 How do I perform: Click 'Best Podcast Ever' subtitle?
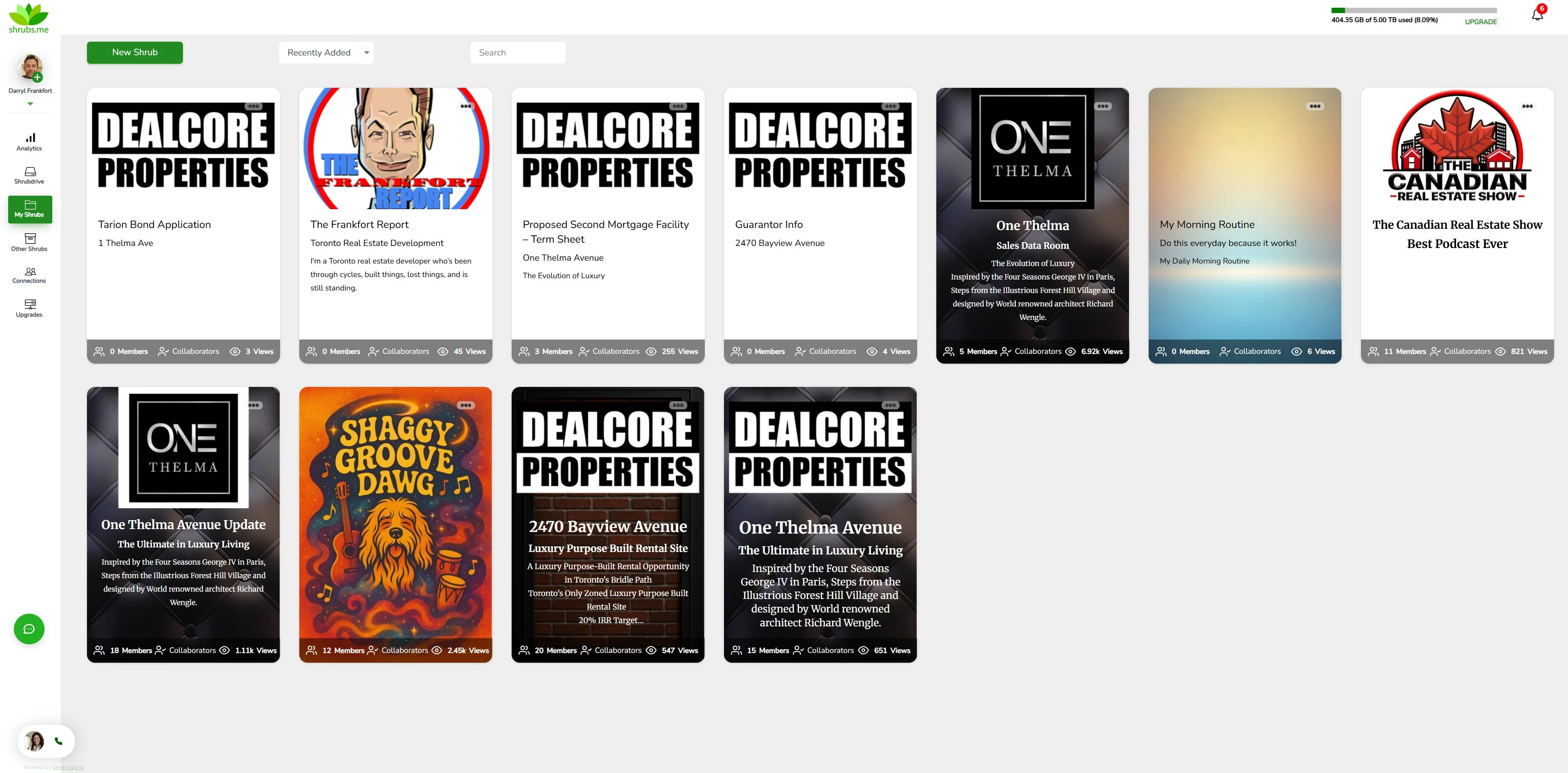coord(1457,244)
